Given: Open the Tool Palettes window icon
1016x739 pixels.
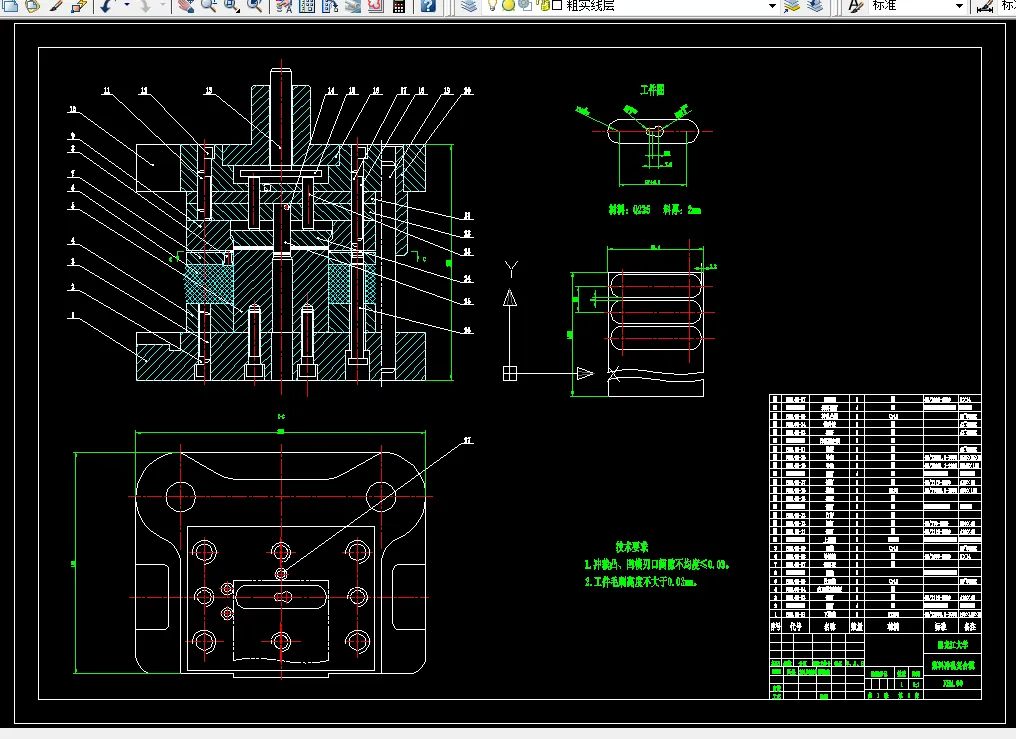Looking at the screenshot, I should tap(330, 5).
